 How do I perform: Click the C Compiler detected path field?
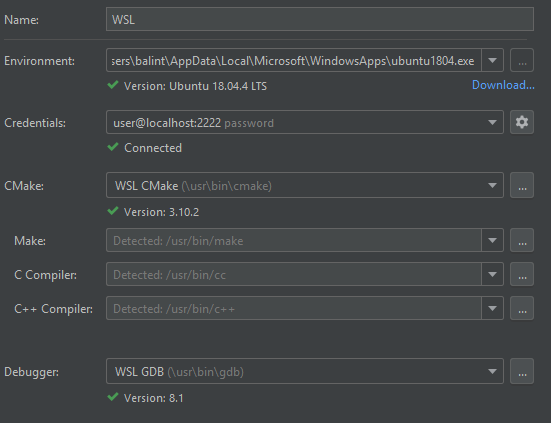tap(294, 274)
